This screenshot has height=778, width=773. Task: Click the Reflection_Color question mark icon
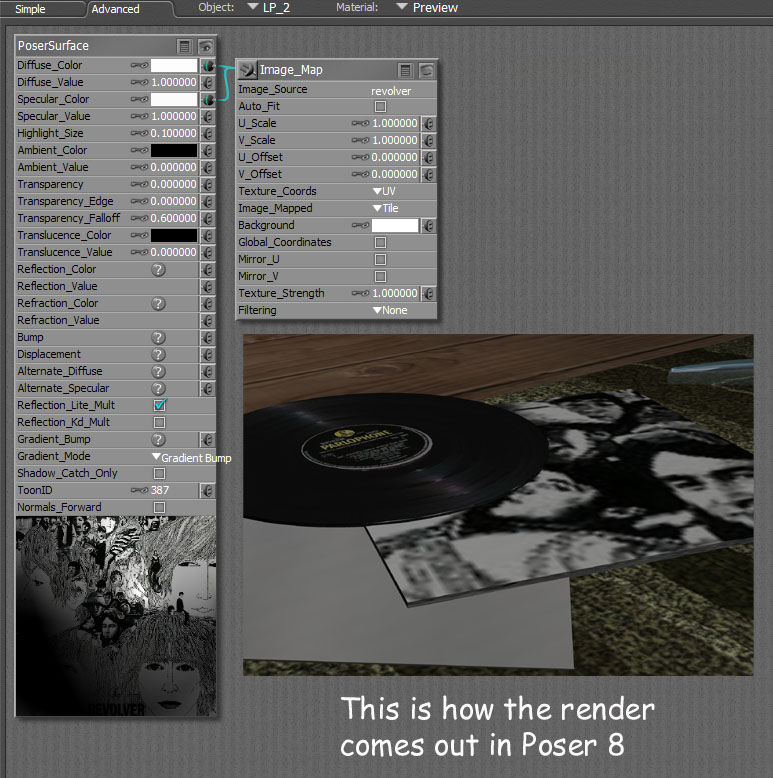[x=158, y=269]
